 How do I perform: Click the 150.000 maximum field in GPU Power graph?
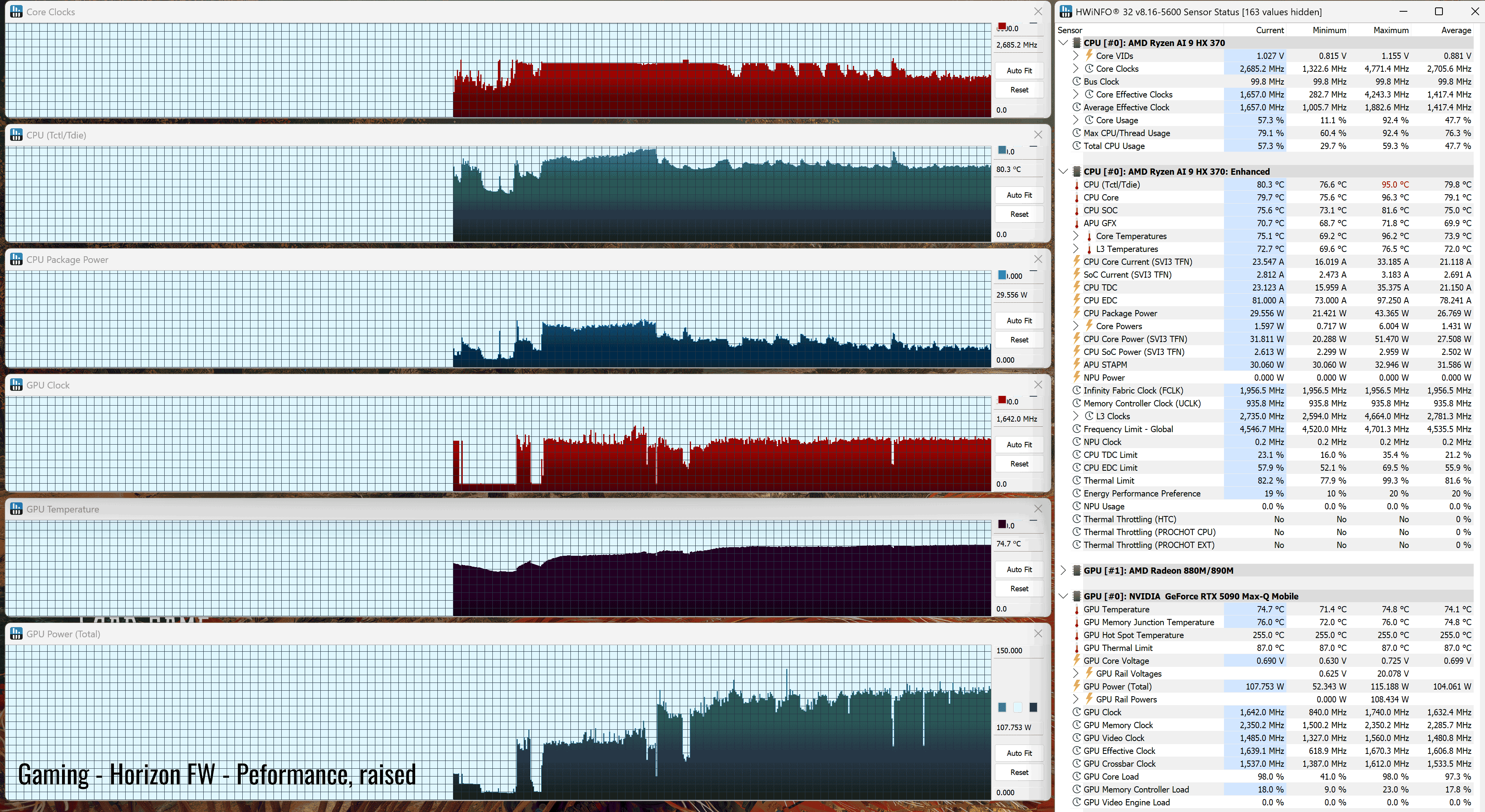pyautogui.click(x=1018, y=651)
